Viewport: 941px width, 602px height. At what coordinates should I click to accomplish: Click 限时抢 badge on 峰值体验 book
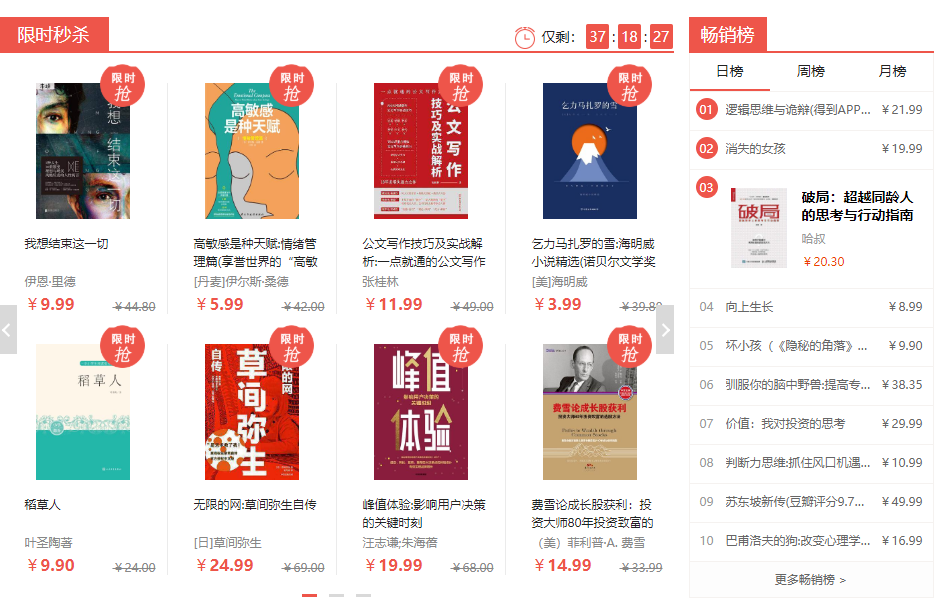460,346
